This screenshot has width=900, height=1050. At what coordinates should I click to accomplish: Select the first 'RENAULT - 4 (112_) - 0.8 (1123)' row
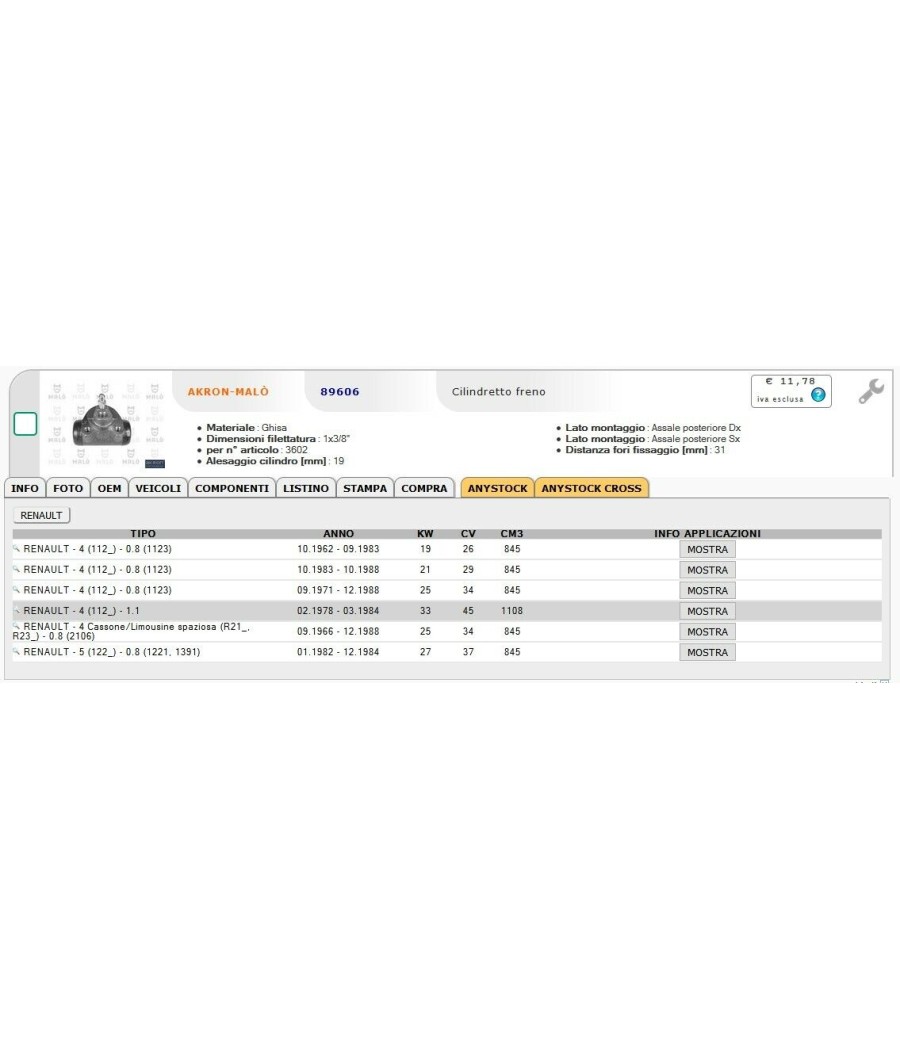[x=447, y=549]
